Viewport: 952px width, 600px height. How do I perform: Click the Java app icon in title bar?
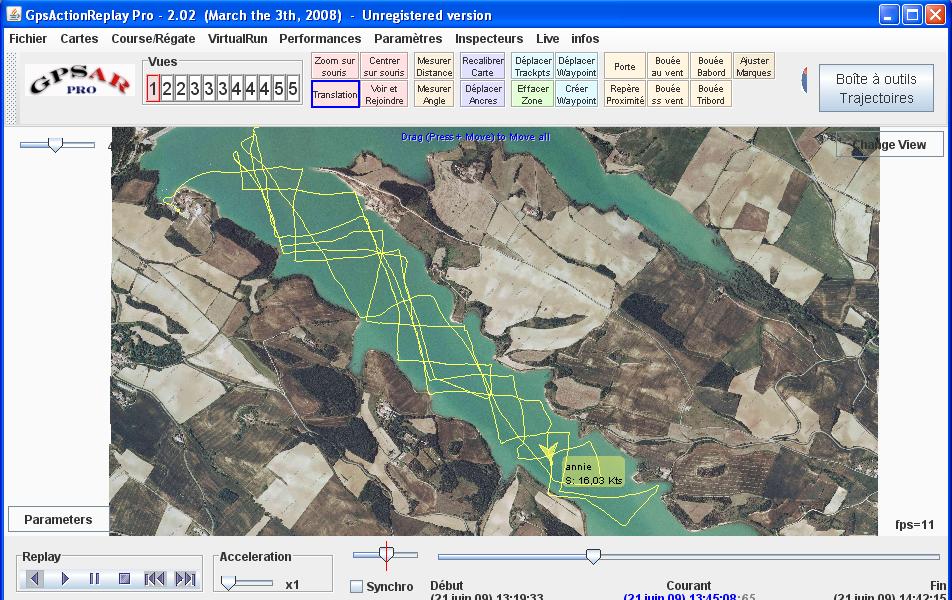(x=13, y=14)
